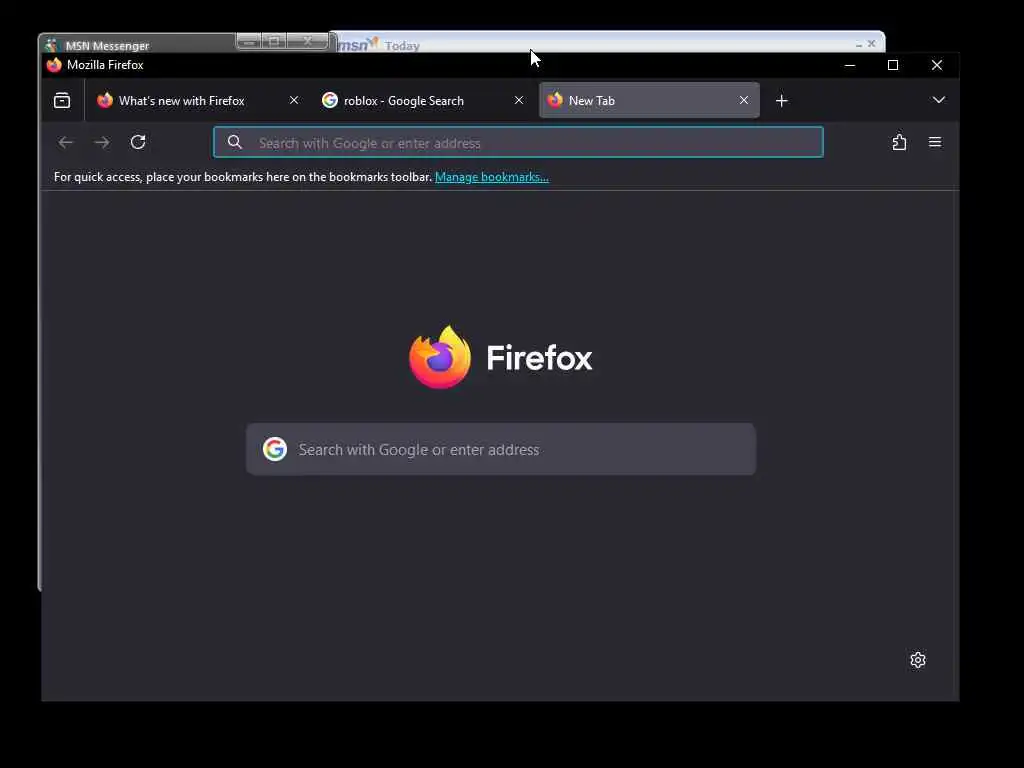Close the Mozilla Firefox window
The width and height of the screenshot is (1024, 768).
936,65
